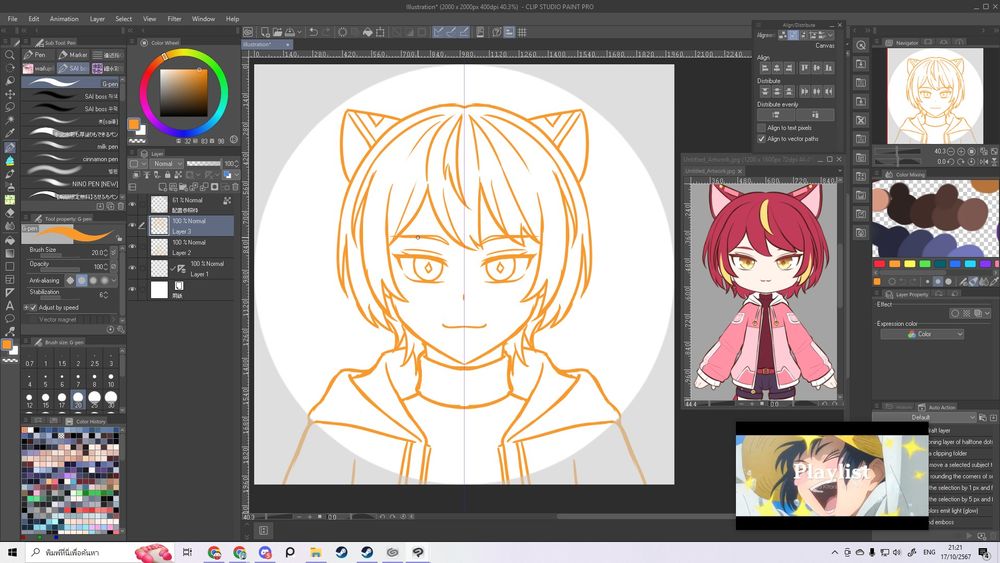Hide Layer 2 using its eye icon

[132, 247]
